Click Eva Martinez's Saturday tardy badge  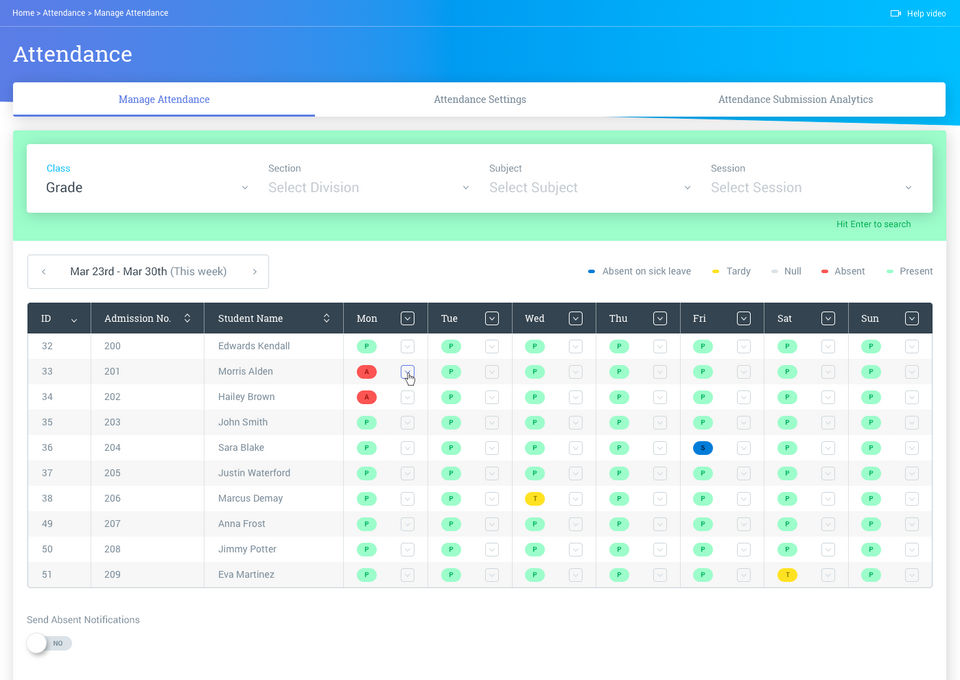[x=787, y=575]
